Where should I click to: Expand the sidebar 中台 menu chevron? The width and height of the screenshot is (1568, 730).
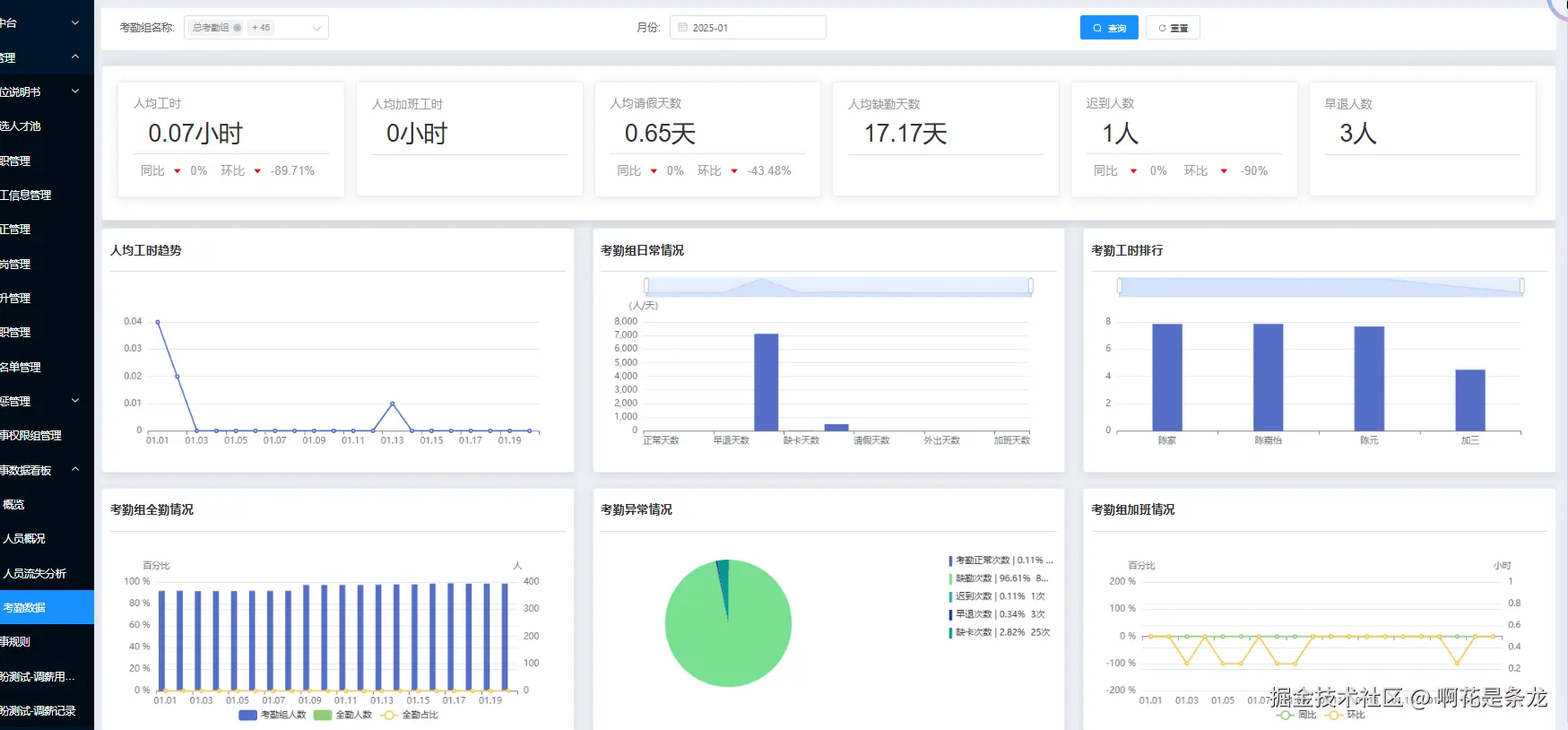coord(75,23)
